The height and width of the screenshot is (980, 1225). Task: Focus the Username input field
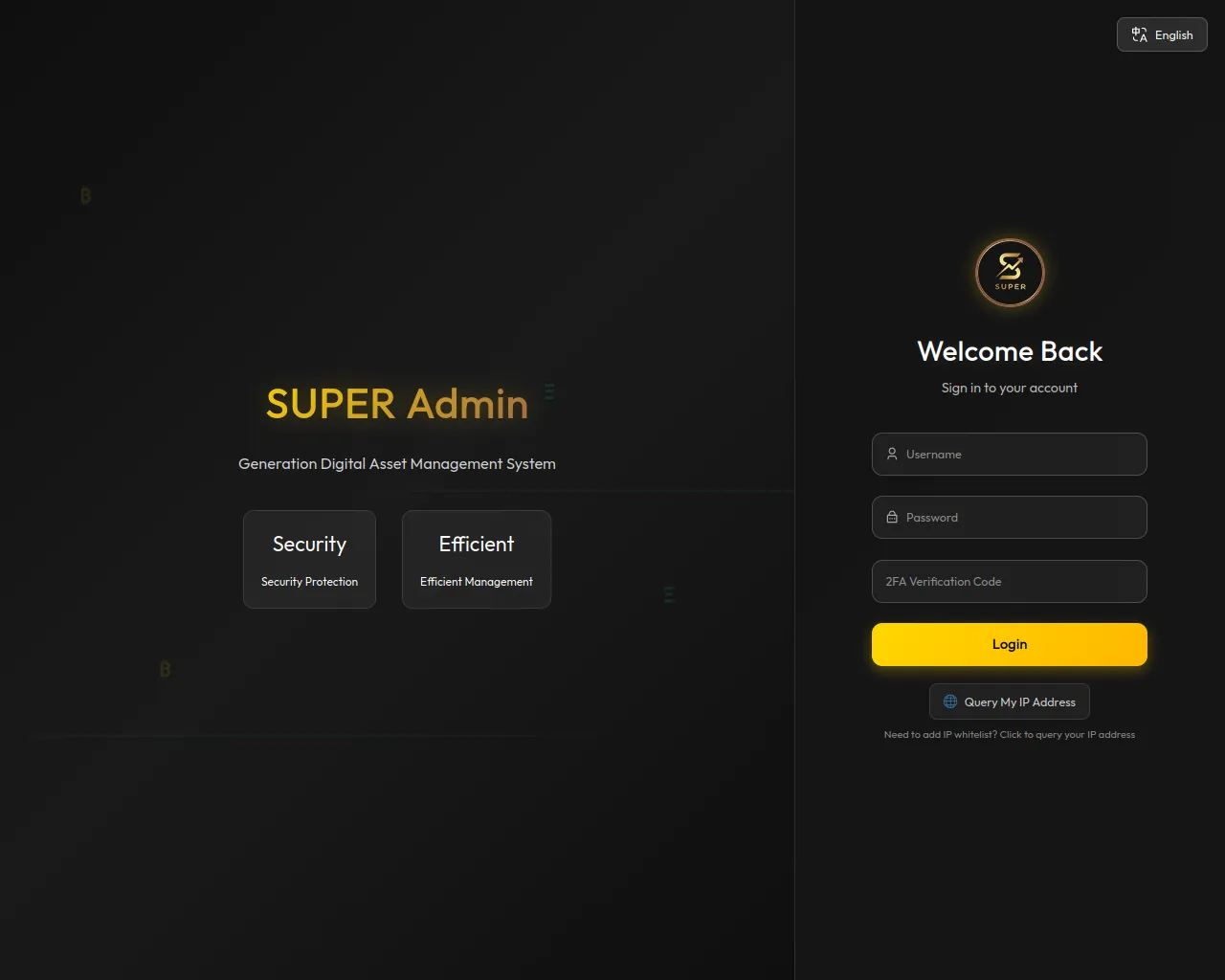click(1010, 454)
